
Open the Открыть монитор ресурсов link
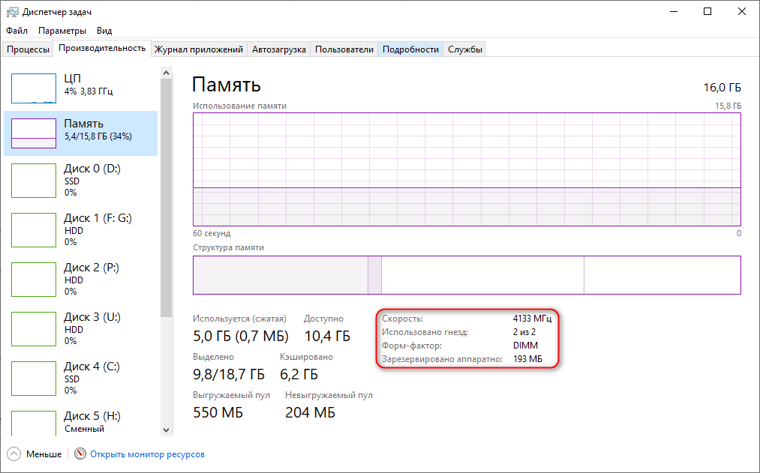click(147, 454)
